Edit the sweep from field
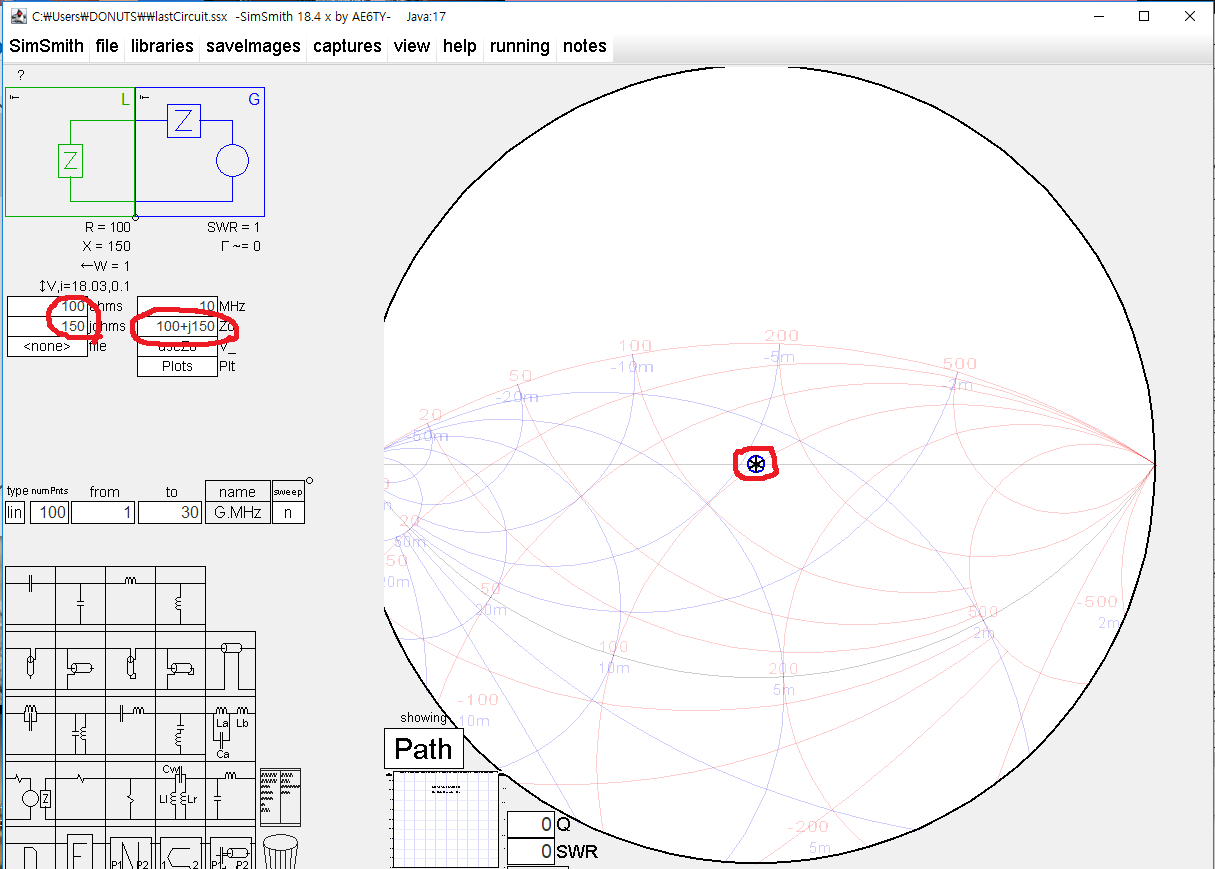The height and width of the screenshot is (869, 1215). (x=103, y=513)
